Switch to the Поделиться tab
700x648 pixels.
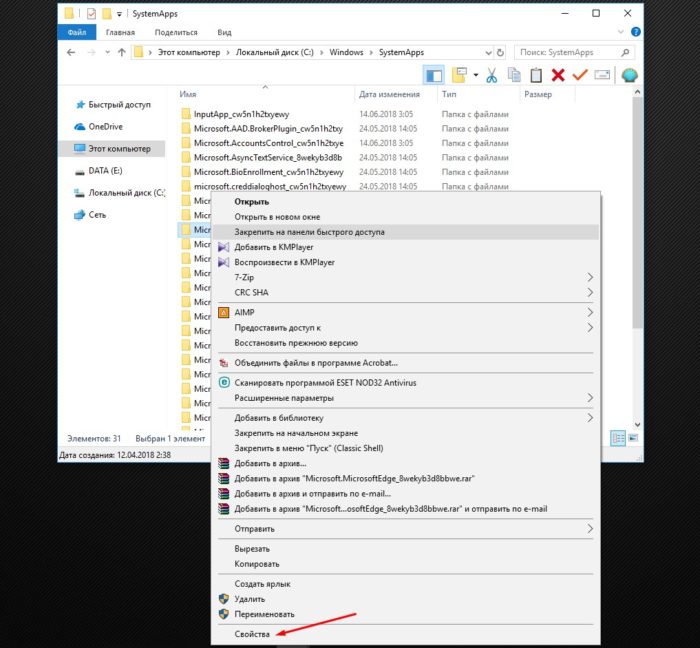pos(176,32)
